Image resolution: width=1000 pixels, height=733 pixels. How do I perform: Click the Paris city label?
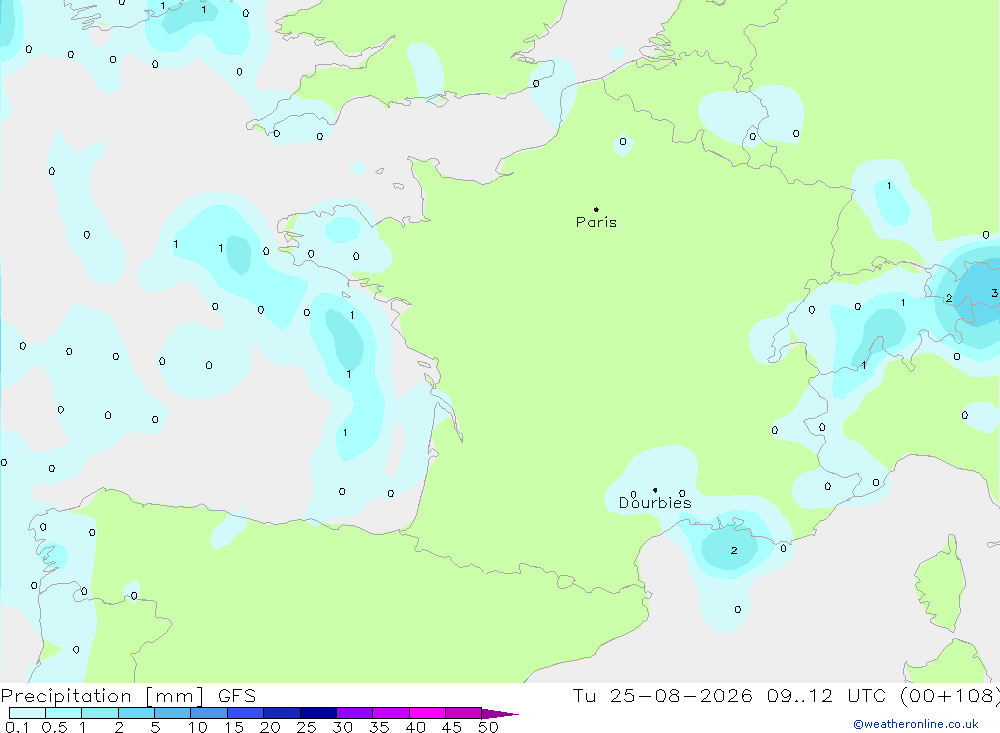tap(596, 222)
